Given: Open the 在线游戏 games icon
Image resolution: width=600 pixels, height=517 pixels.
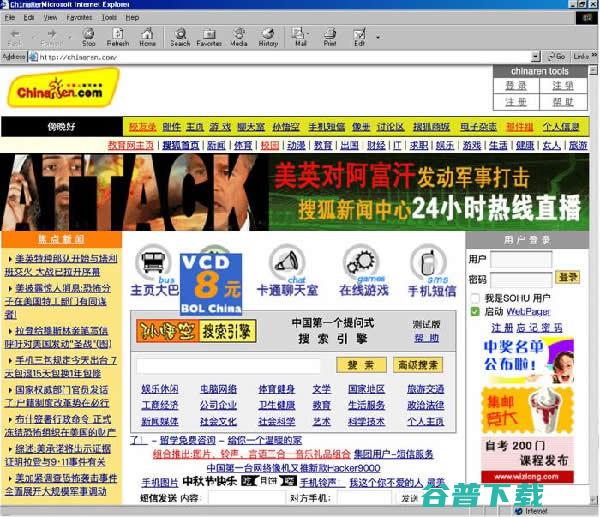Looking at the screenshot, I should pos(363,270).
